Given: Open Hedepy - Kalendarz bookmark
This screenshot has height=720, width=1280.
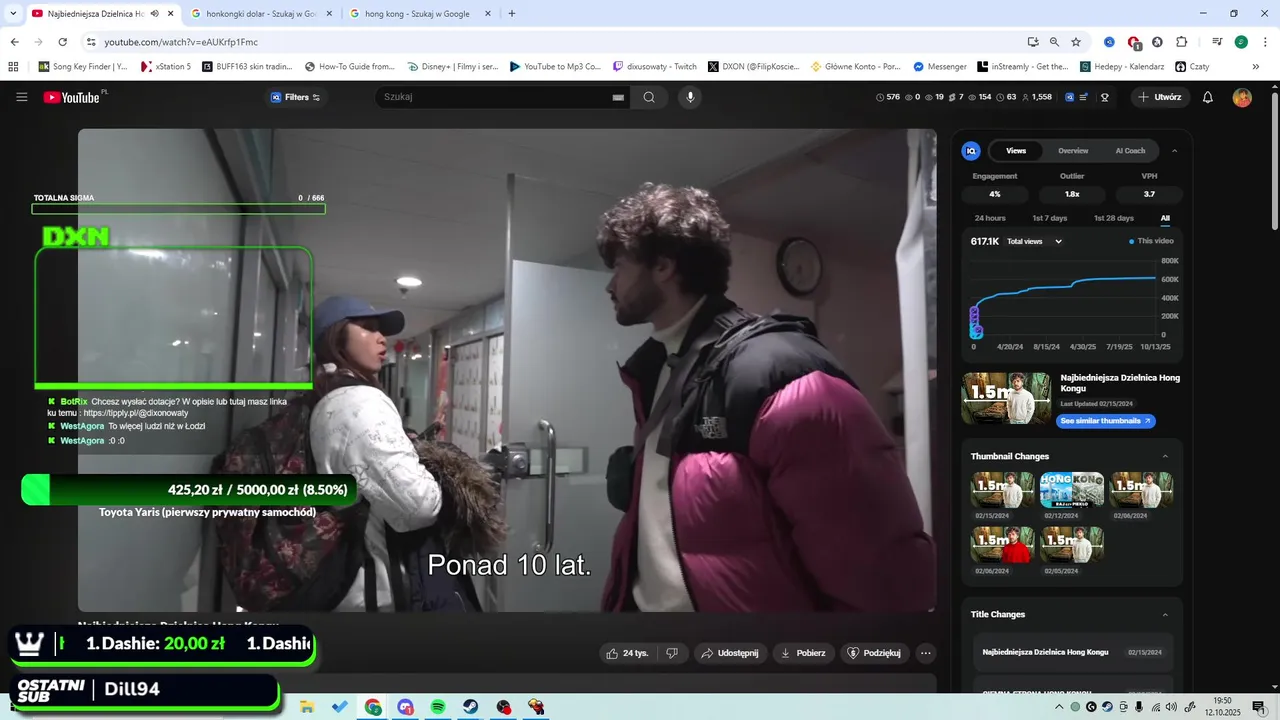Looking at the screenshot, I should pos(1122,67).
